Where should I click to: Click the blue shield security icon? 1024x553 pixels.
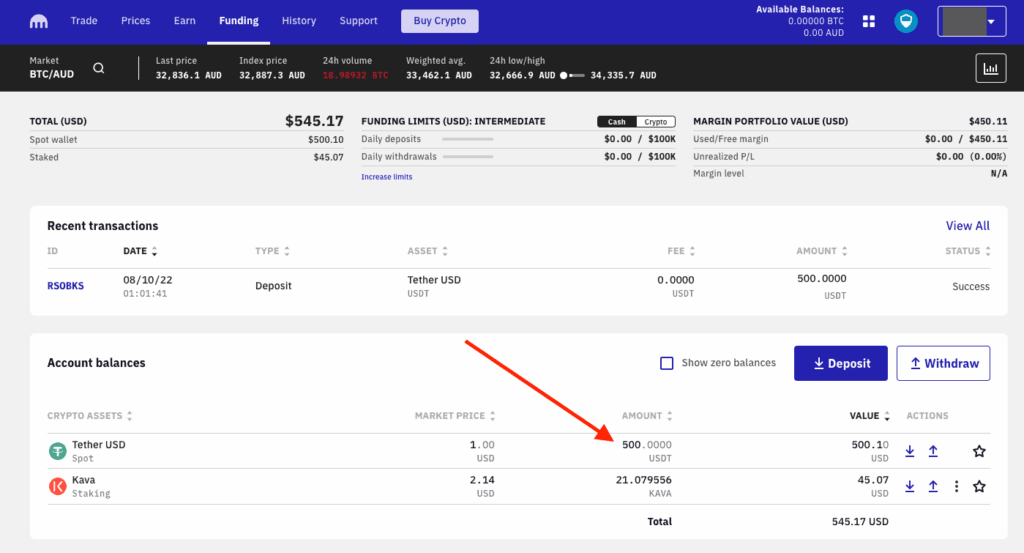pos(906,22)
